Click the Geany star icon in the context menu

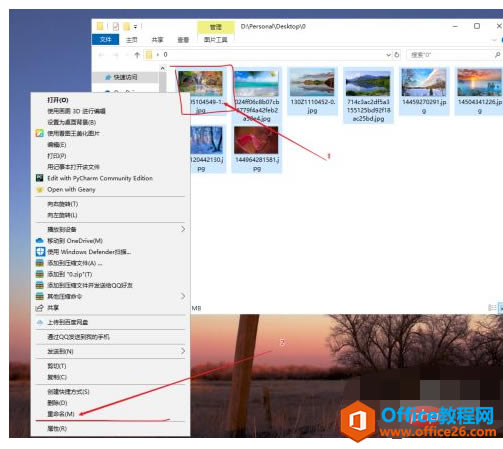(39, 189)
